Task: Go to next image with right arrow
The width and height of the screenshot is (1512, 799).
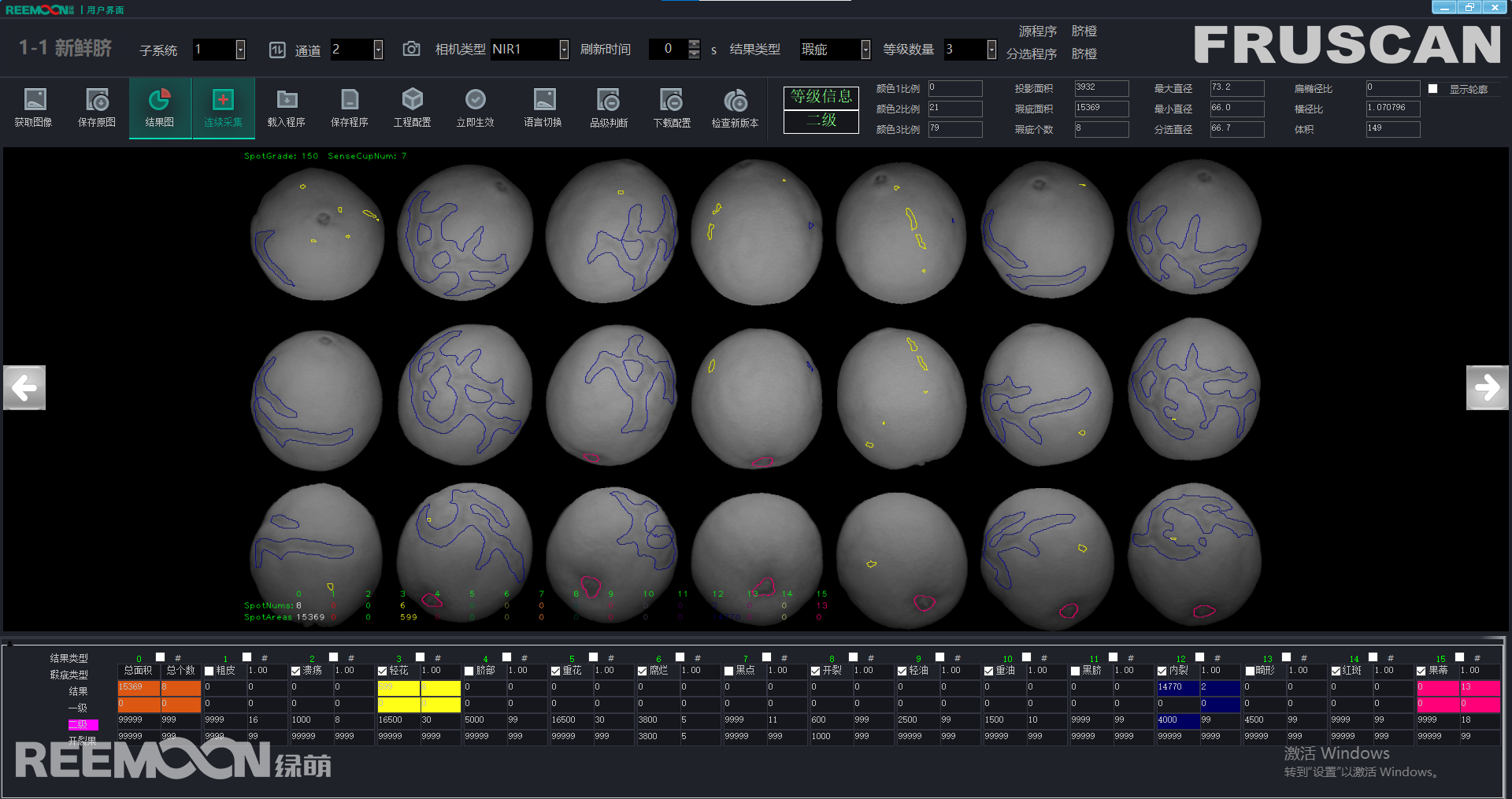Action: (x=1487, y=387)
